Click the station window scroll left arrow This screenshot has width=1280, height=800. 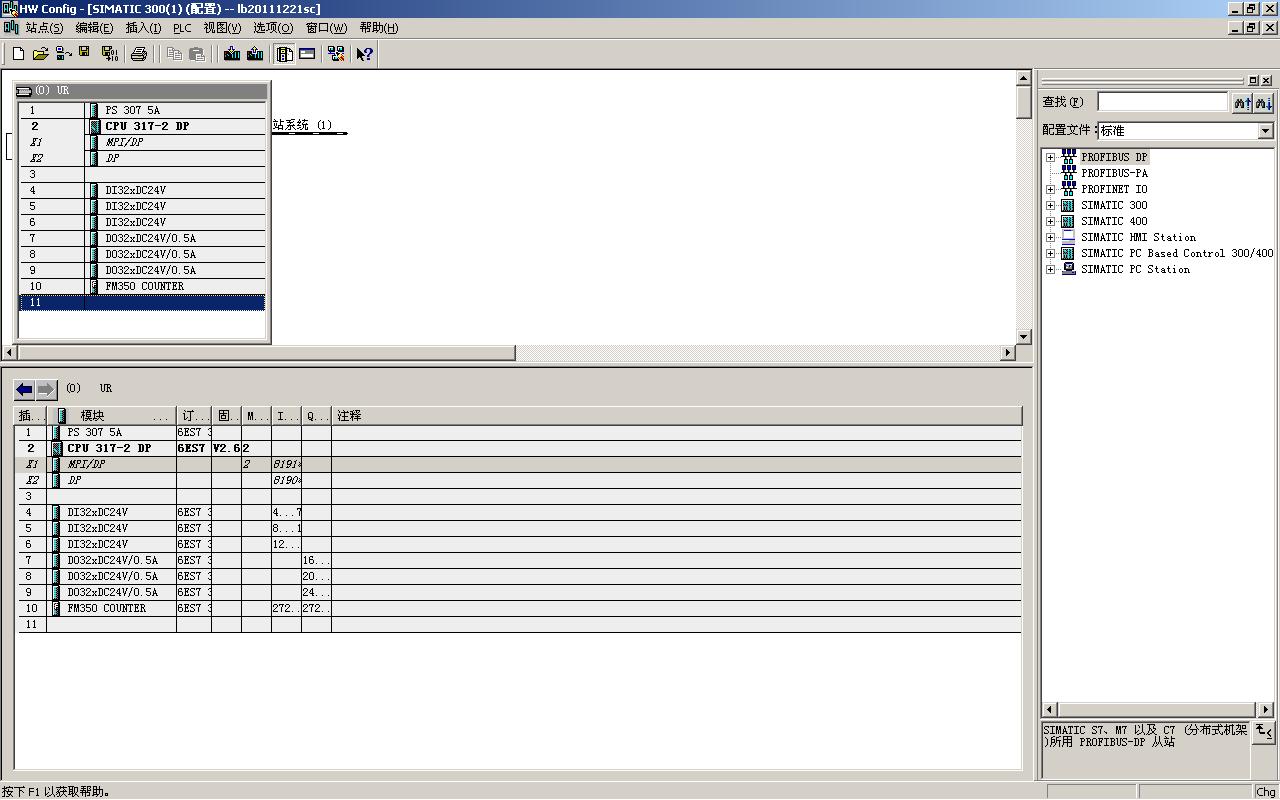pyautogui.click(x=10, y=353)
